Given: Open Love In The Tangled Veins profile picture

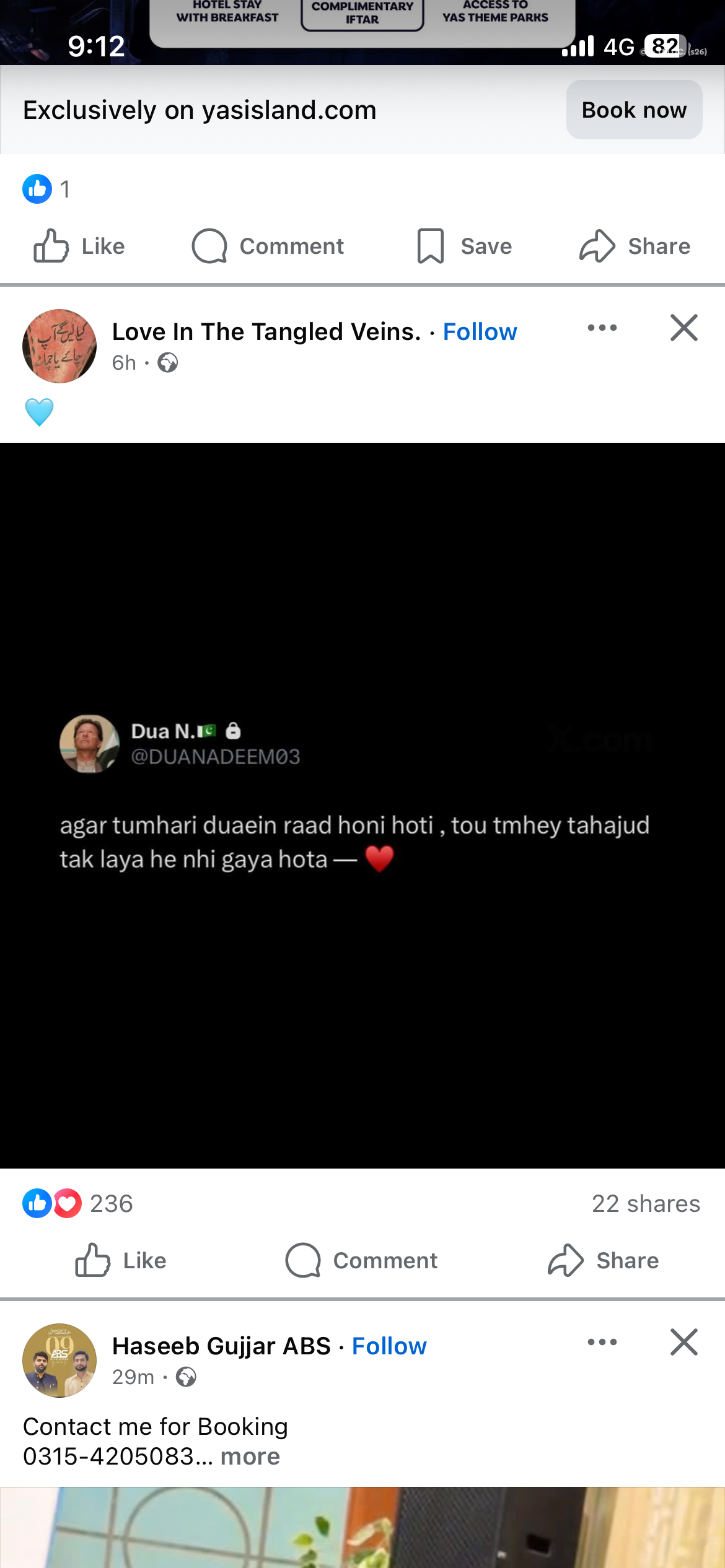Looking at the screenshot, I should pyautogui.click(x=59, y=346).
